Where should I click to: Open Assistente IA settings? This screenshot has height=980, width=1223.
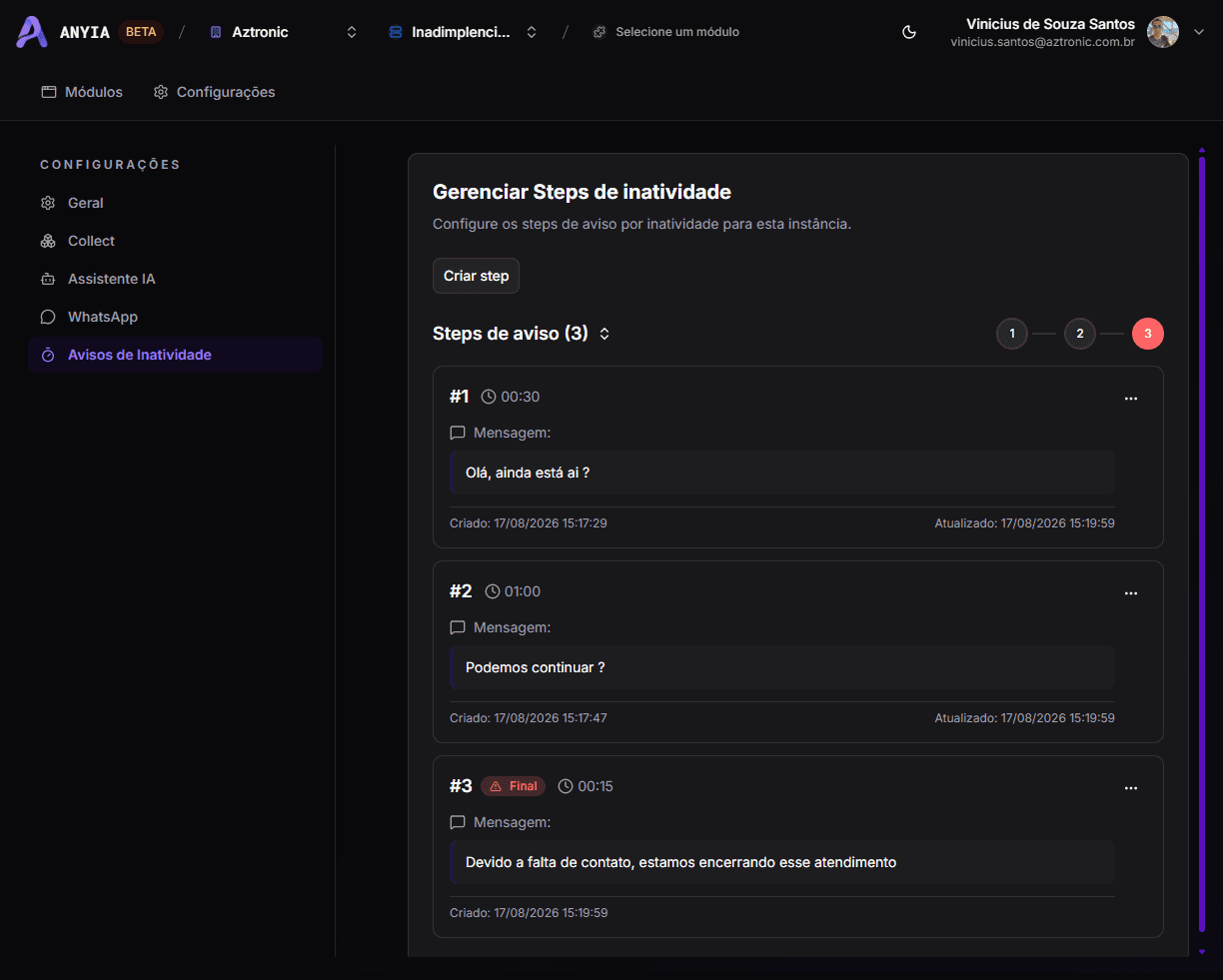click(x=175, y=279)
